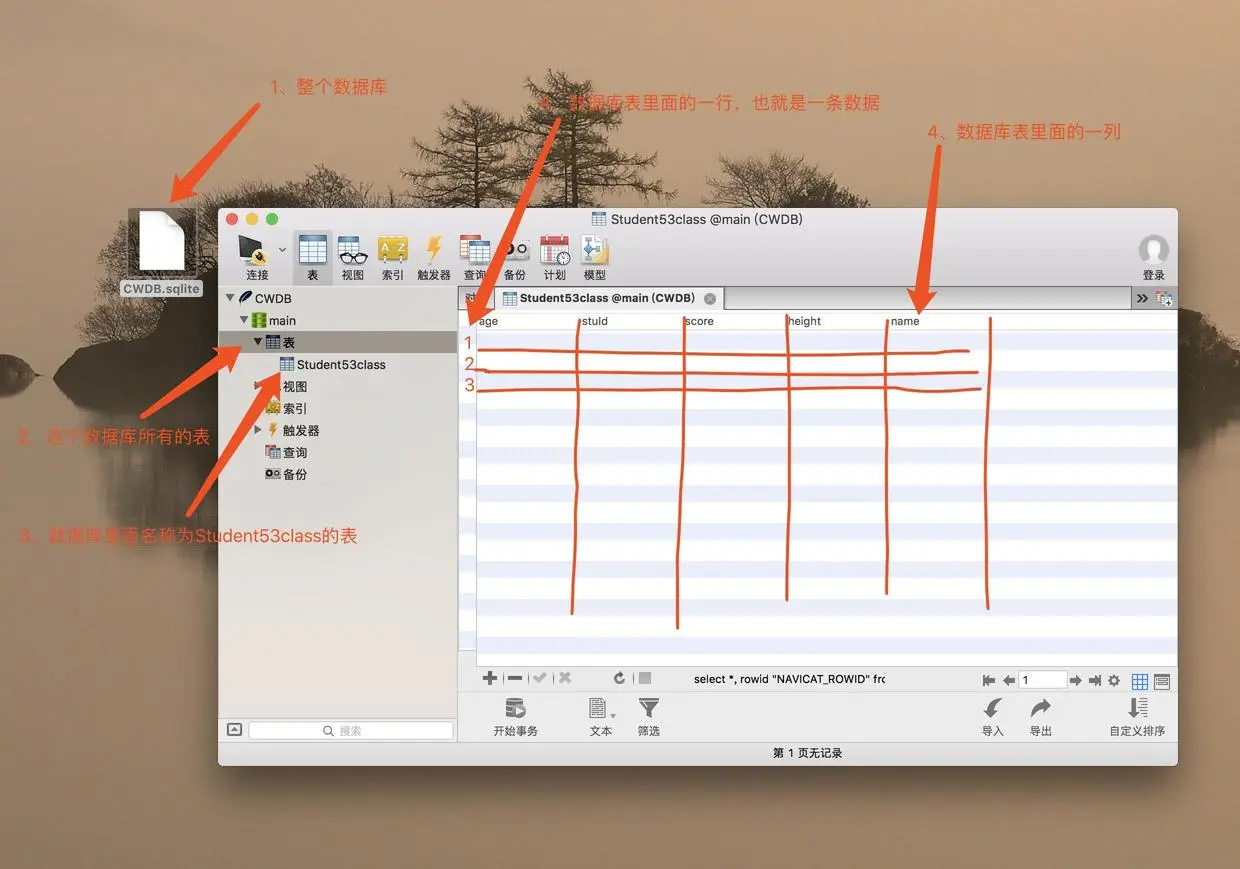Image resolution: width=1240 pixels, height=869 pixels.
Task: Collapse the 表 tables tree node
Action: click(258, 341)
